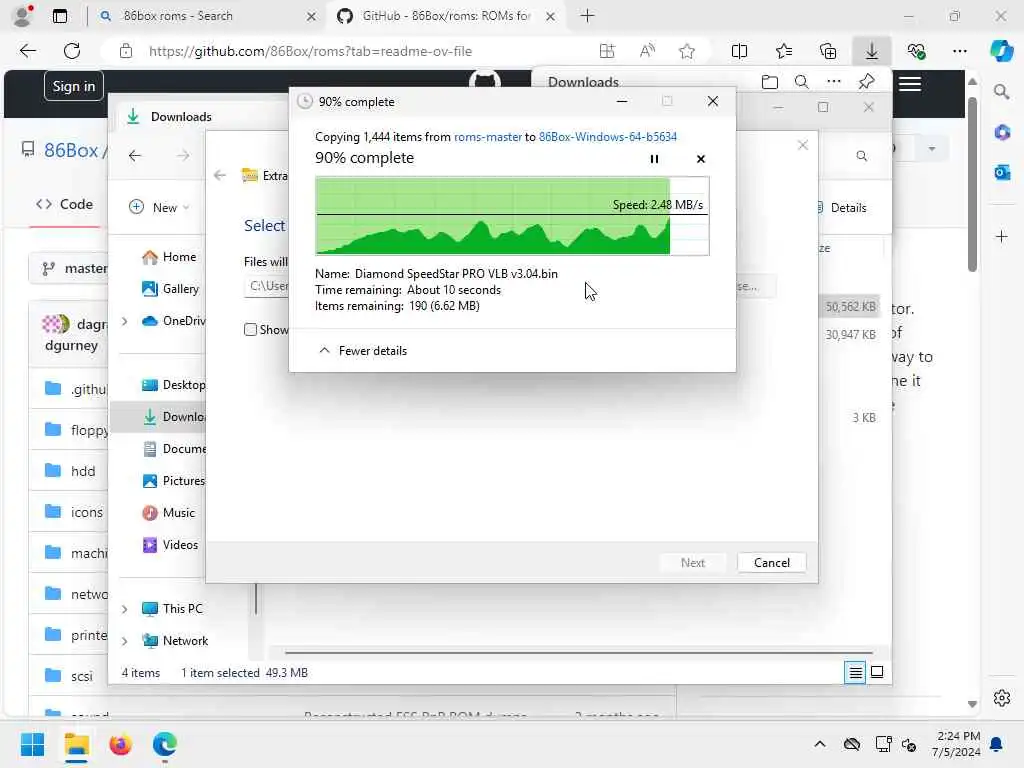Click the copy speed progress graph
This screenshot has height=768, width=1024.
pyautogui.click(x=512, y=216)
